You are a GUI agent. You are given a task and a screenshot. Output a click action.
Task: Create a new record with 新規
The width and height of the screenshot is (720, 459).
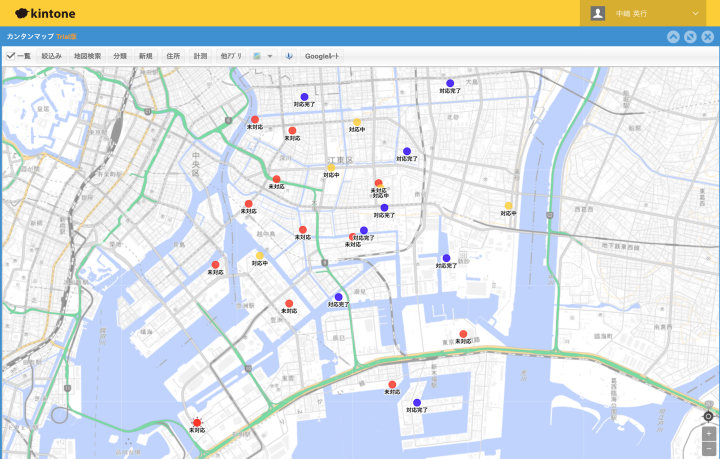[x=146, y=56]
